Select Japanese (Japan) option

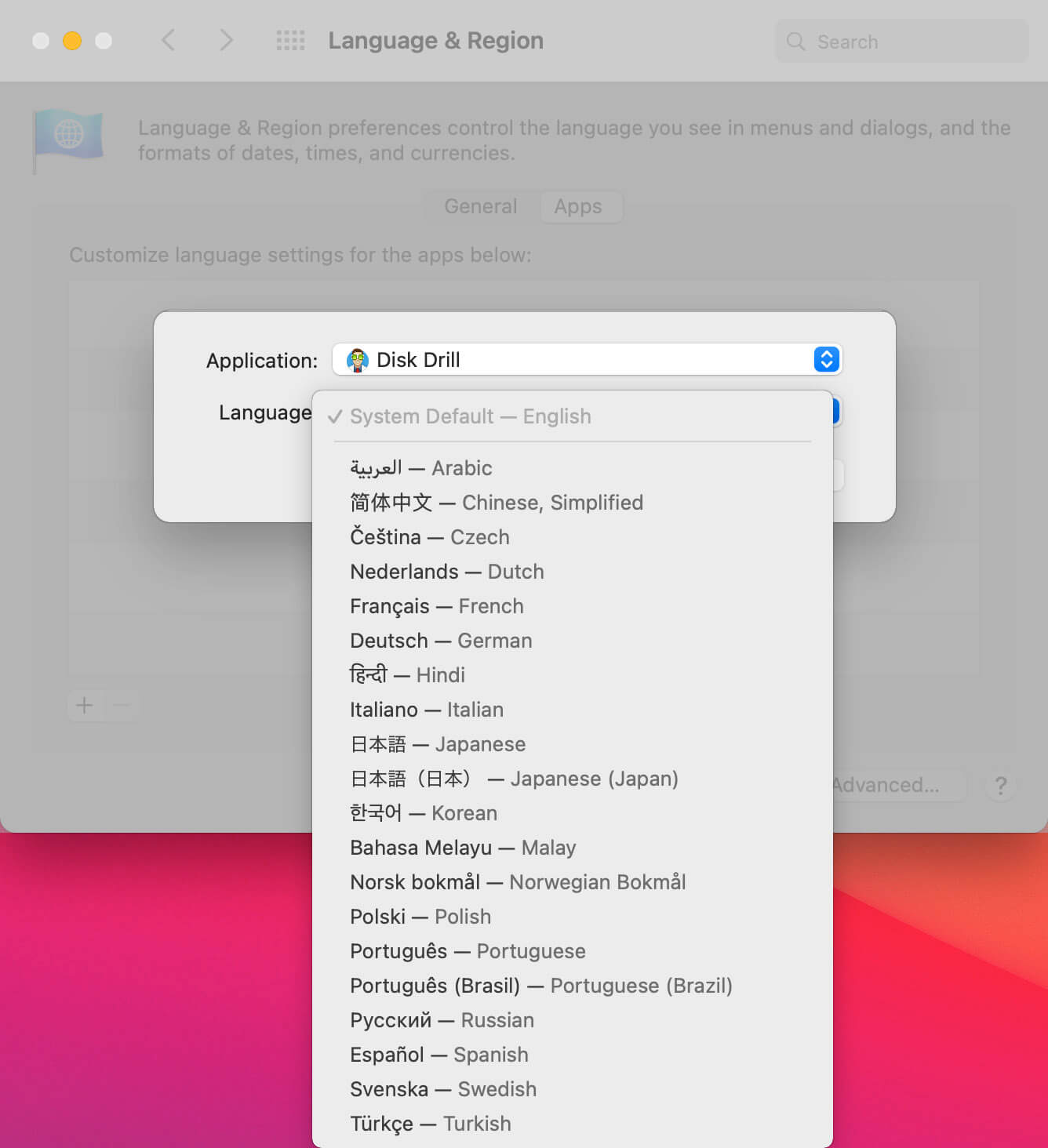click(x=573, y=779)
